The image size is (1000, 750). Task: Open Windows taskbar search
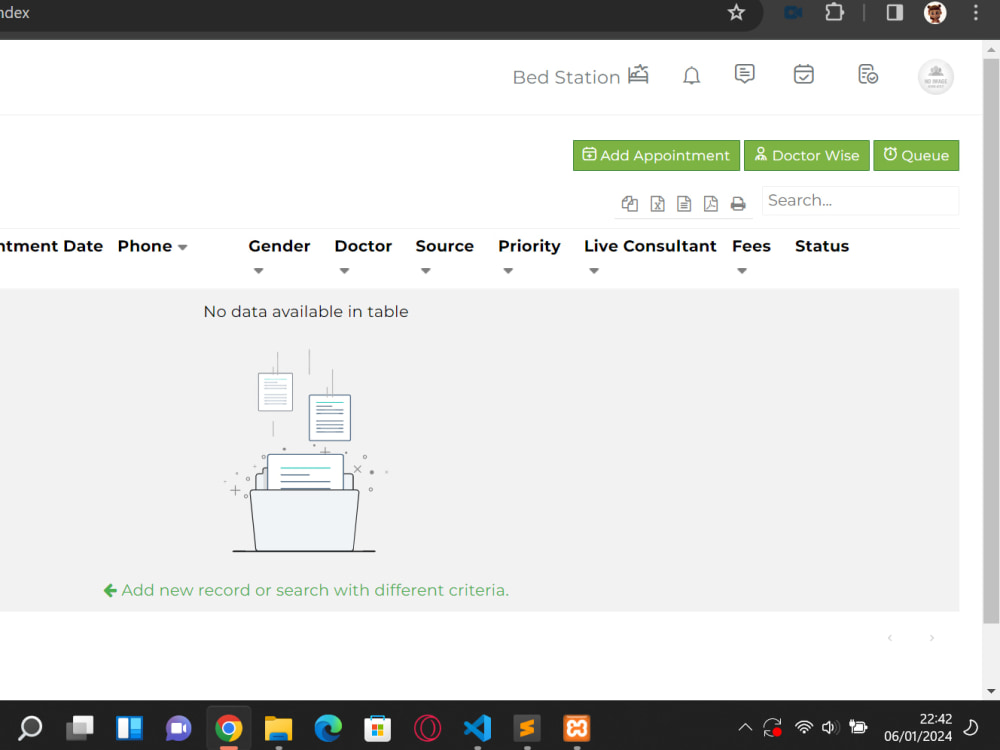point(30,728)
